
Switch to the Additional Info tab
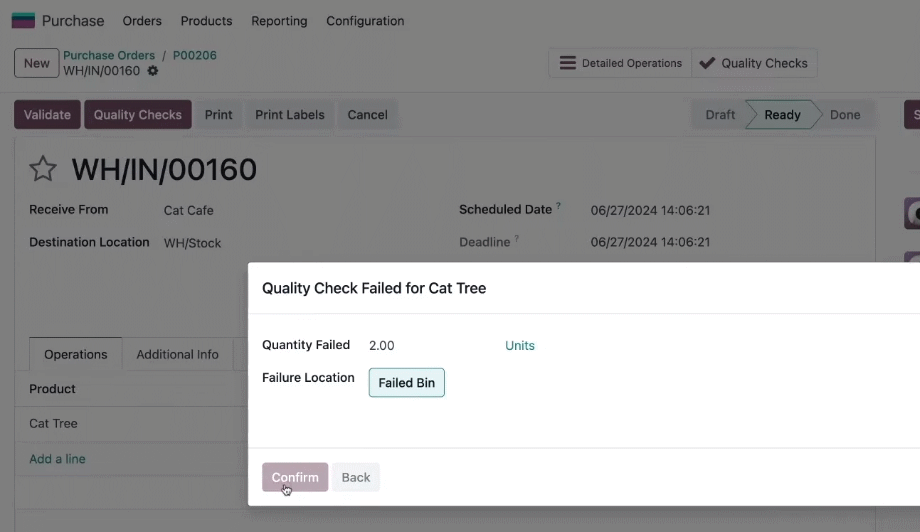pos(177,354)
